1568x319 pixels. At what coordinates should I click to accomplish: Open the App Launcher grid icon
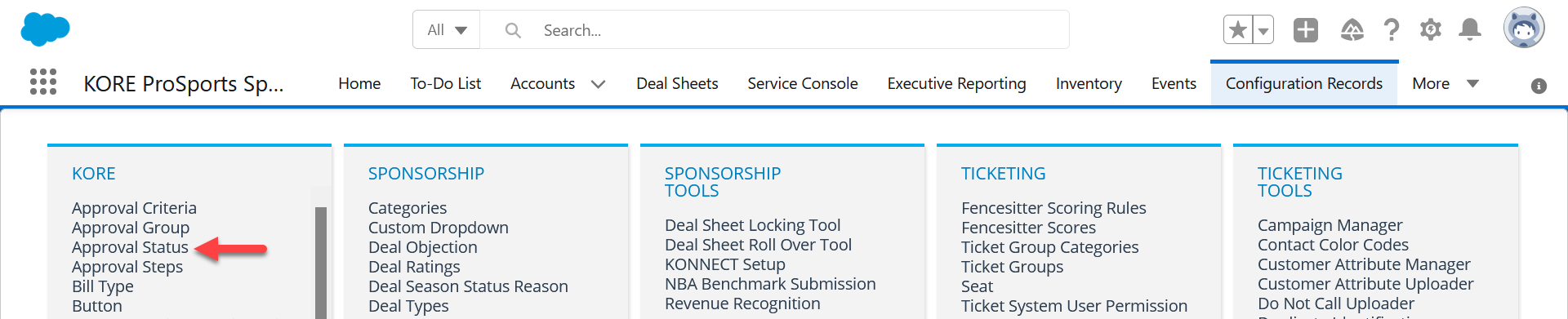43,82
